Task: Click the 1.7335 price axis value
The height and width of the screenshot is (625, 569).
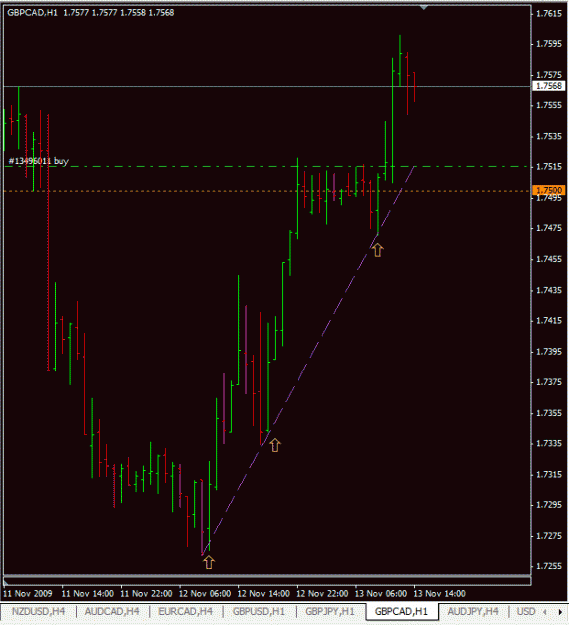Action: click(549, 443)
